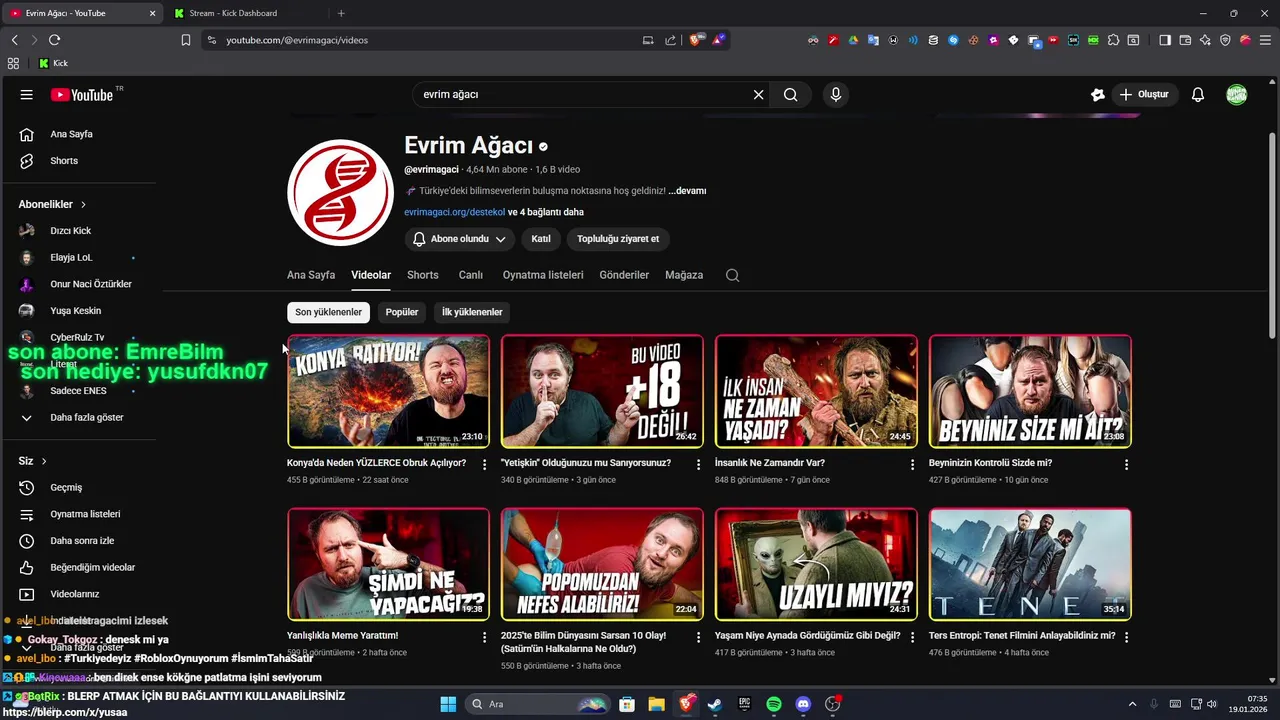Open a new browser tab

[341, 13]
